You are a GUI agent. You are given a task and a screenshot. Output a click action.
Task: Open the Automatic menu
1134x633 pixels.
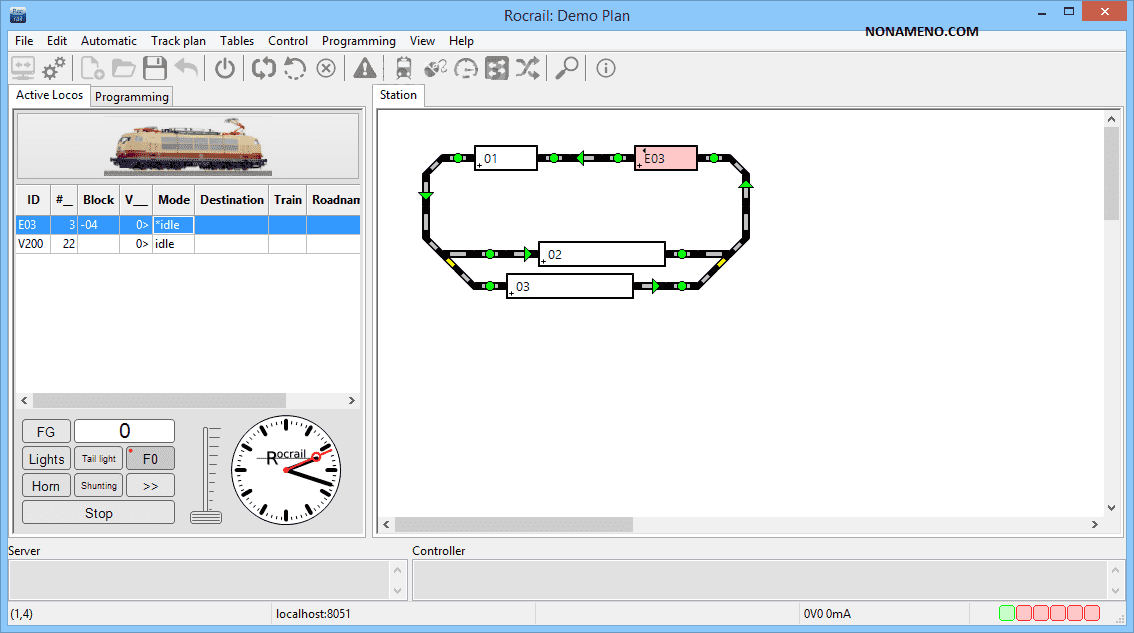point(108,41)
